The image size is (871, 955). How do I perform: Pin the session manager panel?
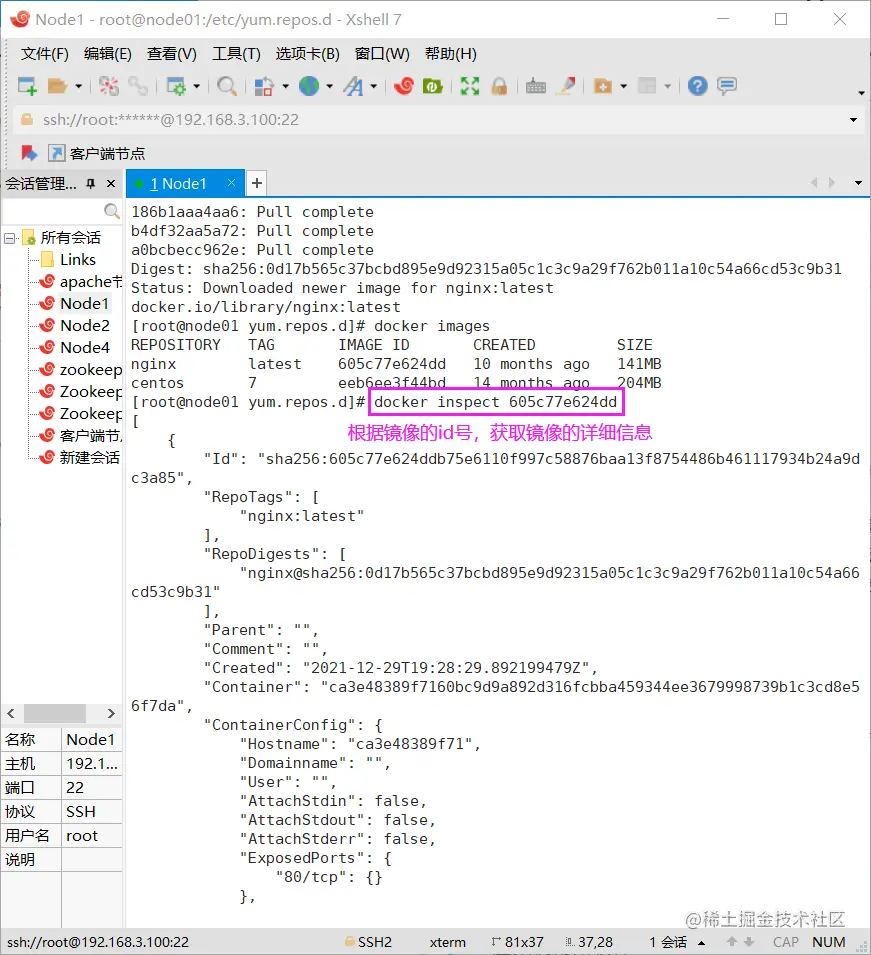pyautogui.click(x=91, y=183)
